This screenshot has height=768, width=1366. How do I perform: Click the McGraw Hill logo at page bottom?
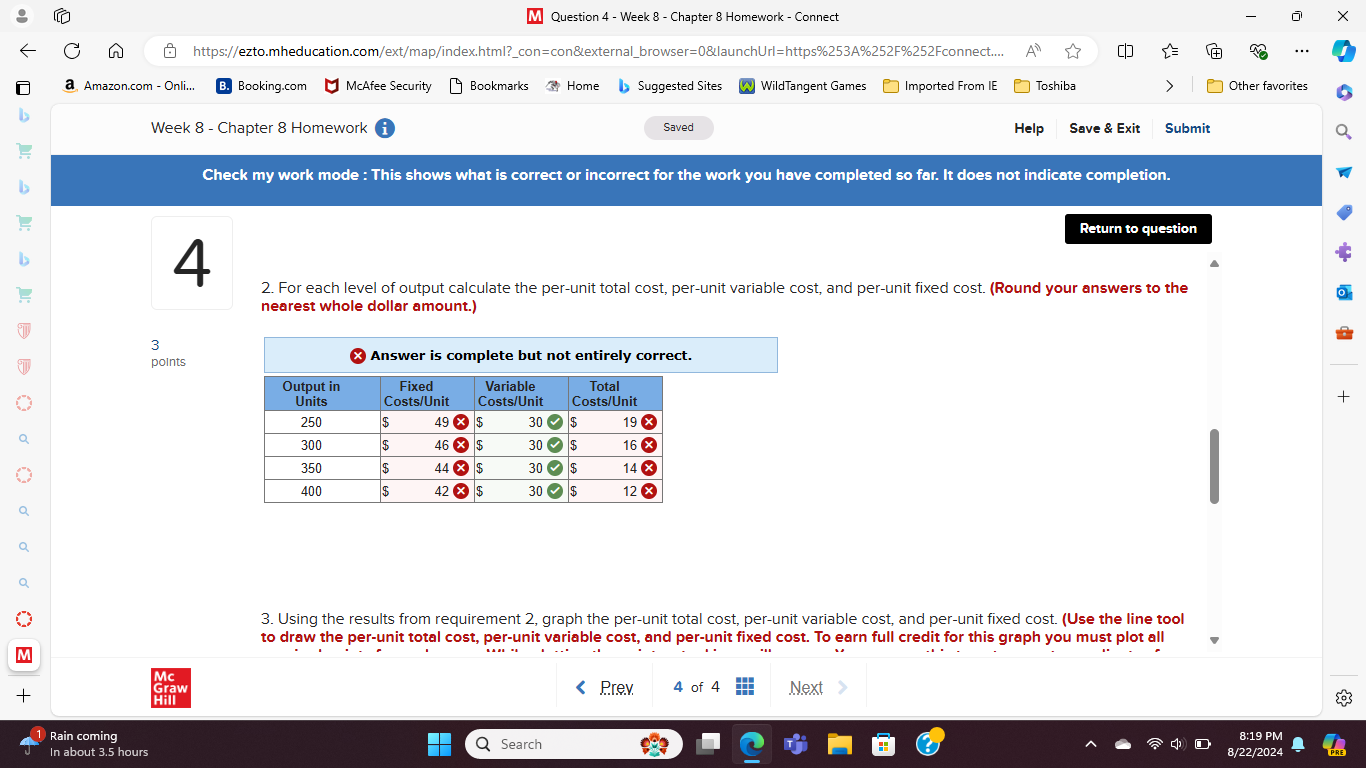[x=170, y=687]
